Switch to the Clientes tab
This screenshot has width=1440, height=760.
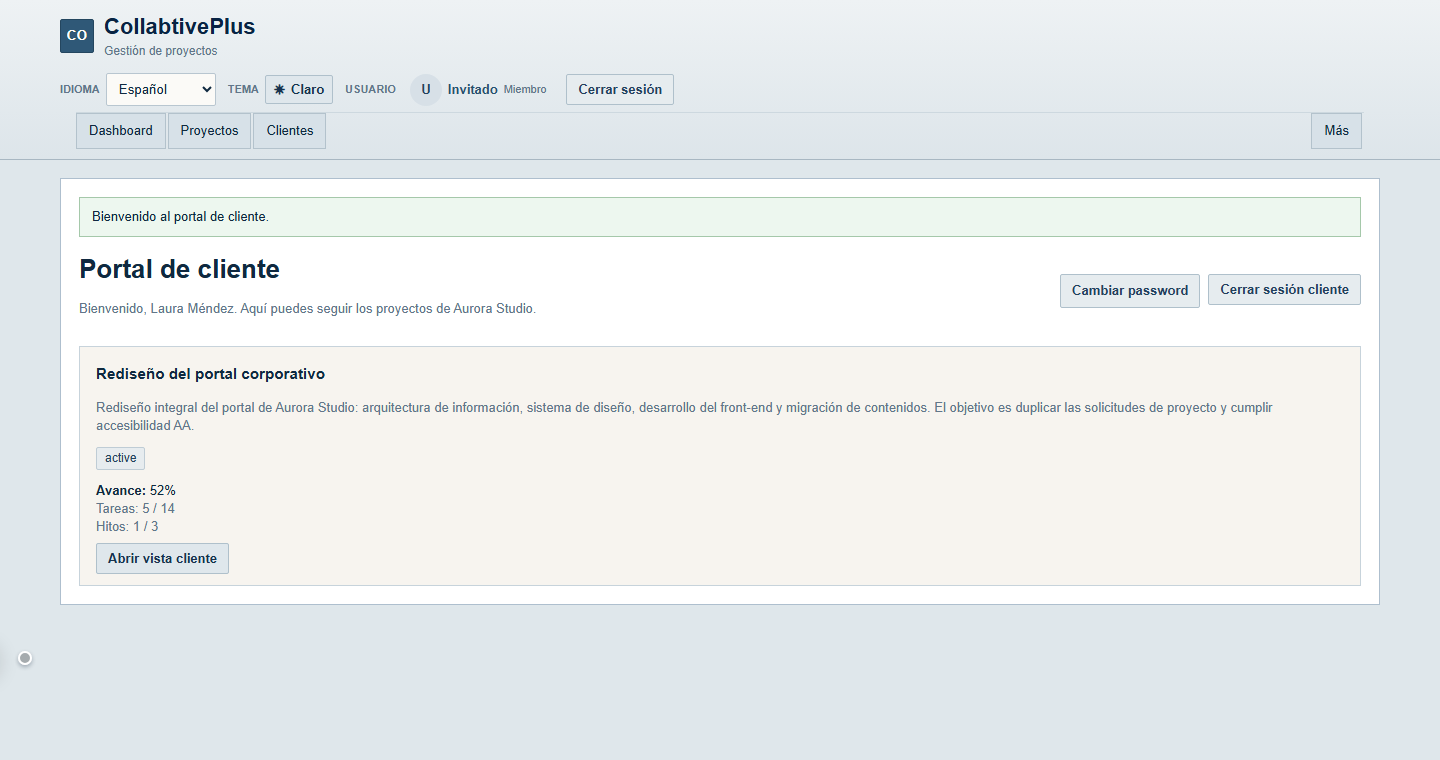coord(290,131)
